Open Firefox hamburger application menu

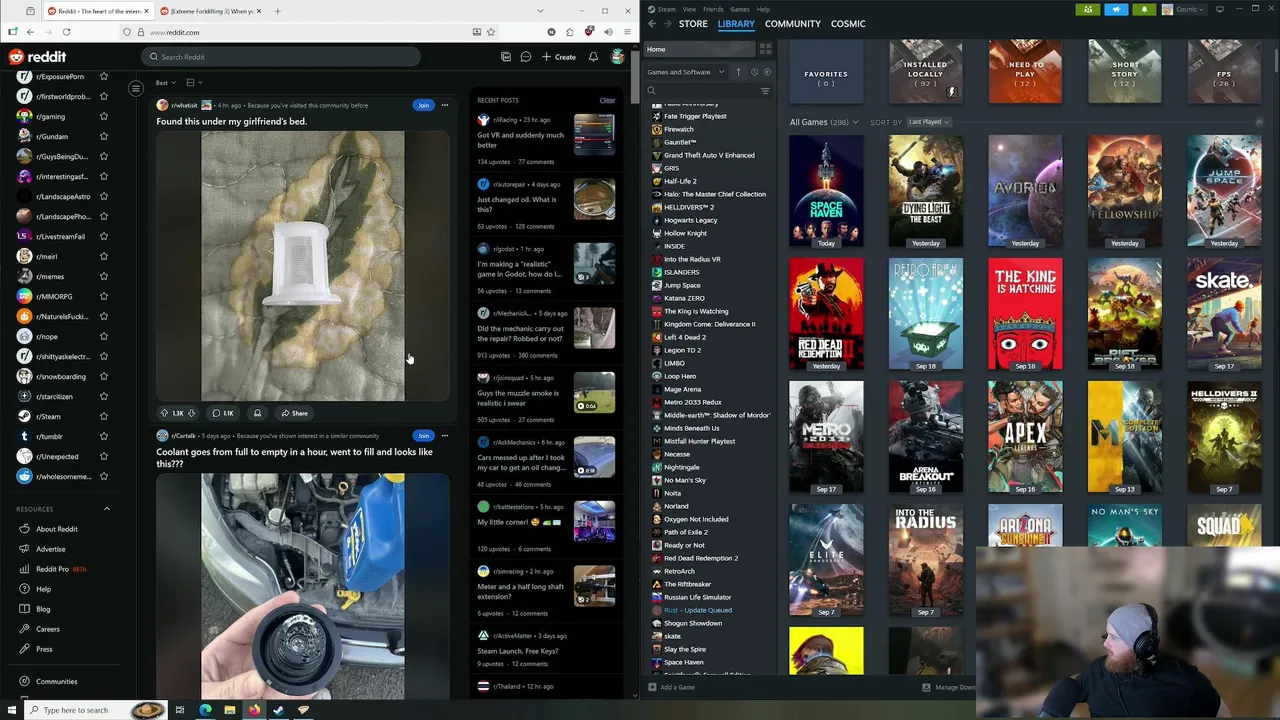click(x=625, y=32)
